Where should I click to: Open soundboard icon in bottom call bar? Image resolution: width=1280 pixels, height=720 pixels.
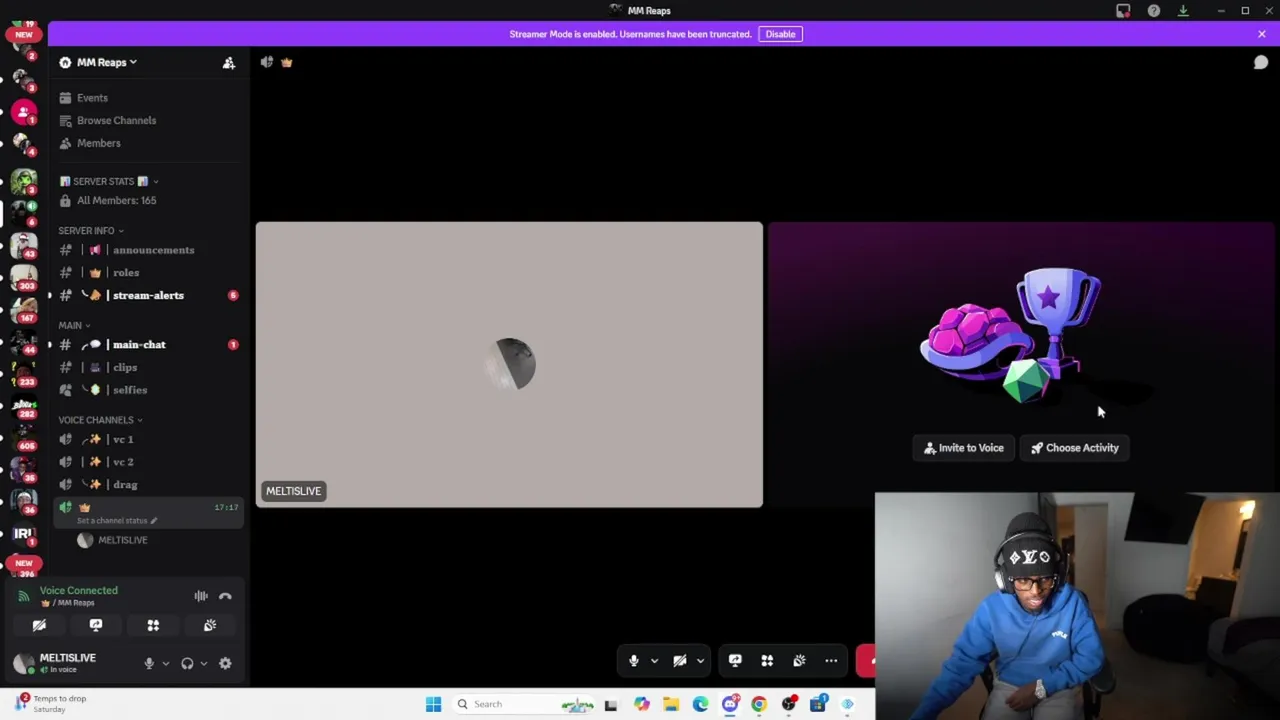click(x=799, y=661)
